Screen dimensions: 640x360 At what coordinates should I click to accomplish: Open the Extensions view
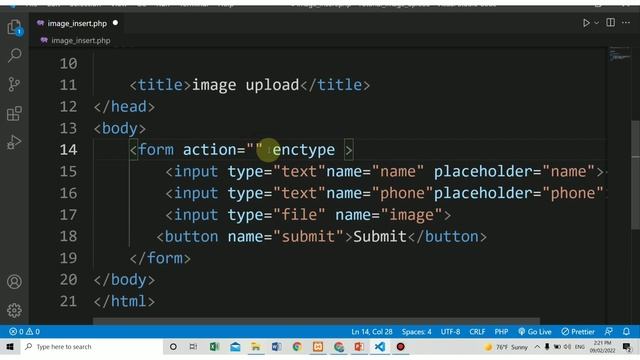pyautogui.click(x=14, y=113)
